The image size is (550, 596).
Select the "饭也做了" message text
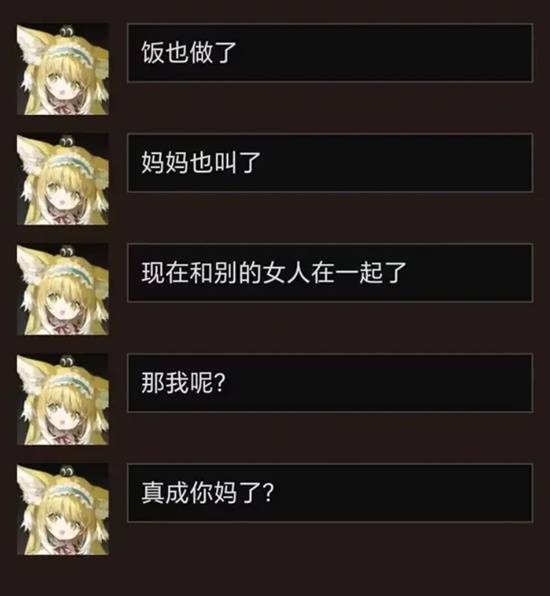pos(189,52)
